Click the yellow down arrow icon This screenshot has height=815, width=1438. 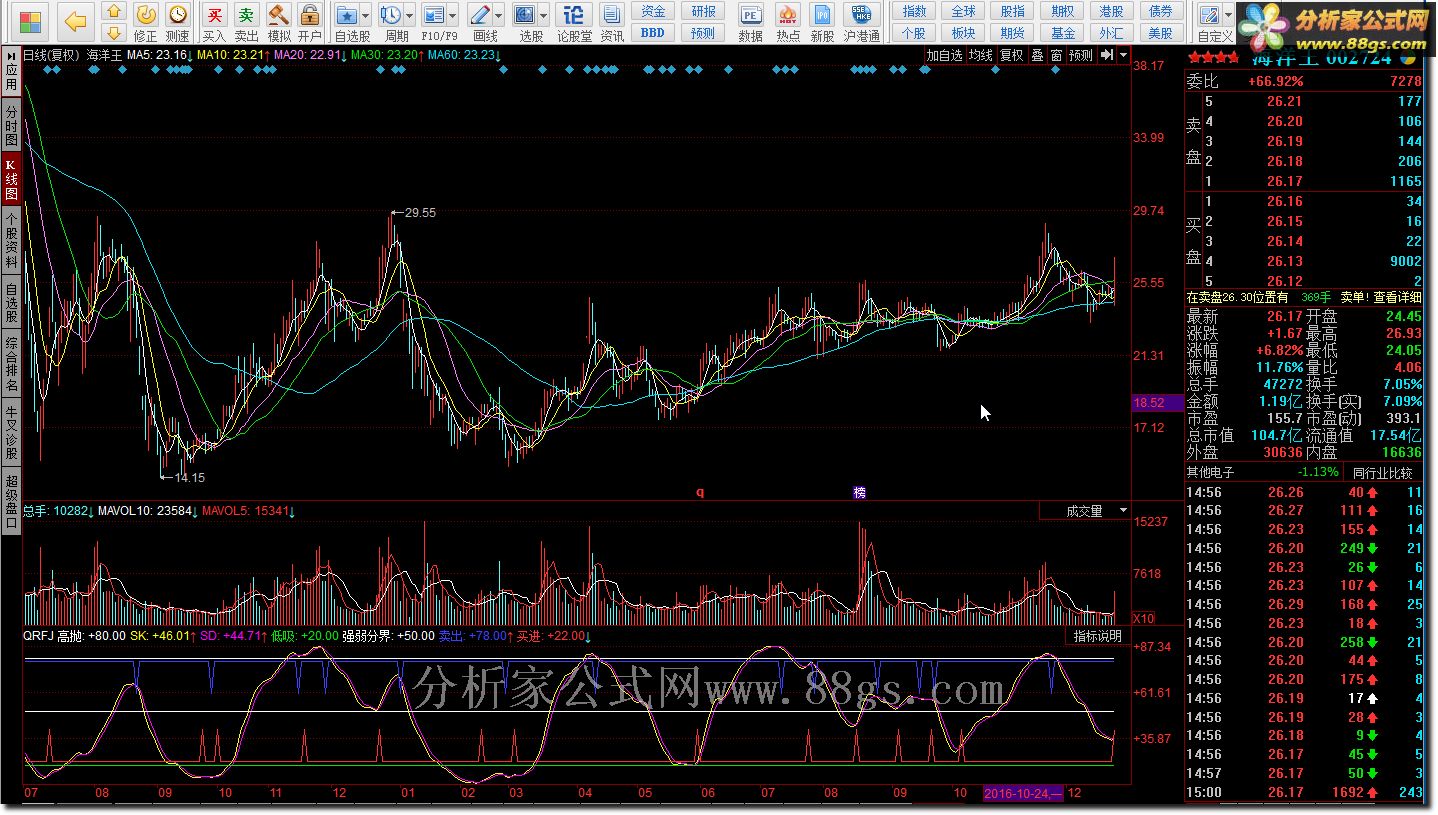click(115, 32)
